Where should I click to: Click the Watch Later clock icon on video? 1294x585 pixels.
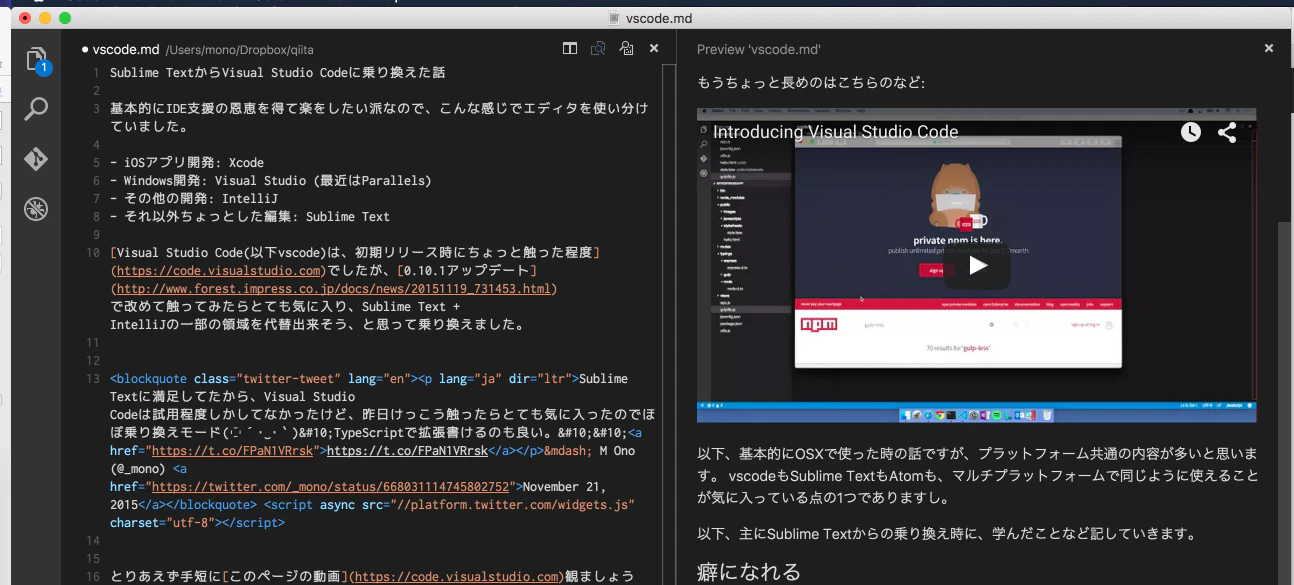[1190, 132]
